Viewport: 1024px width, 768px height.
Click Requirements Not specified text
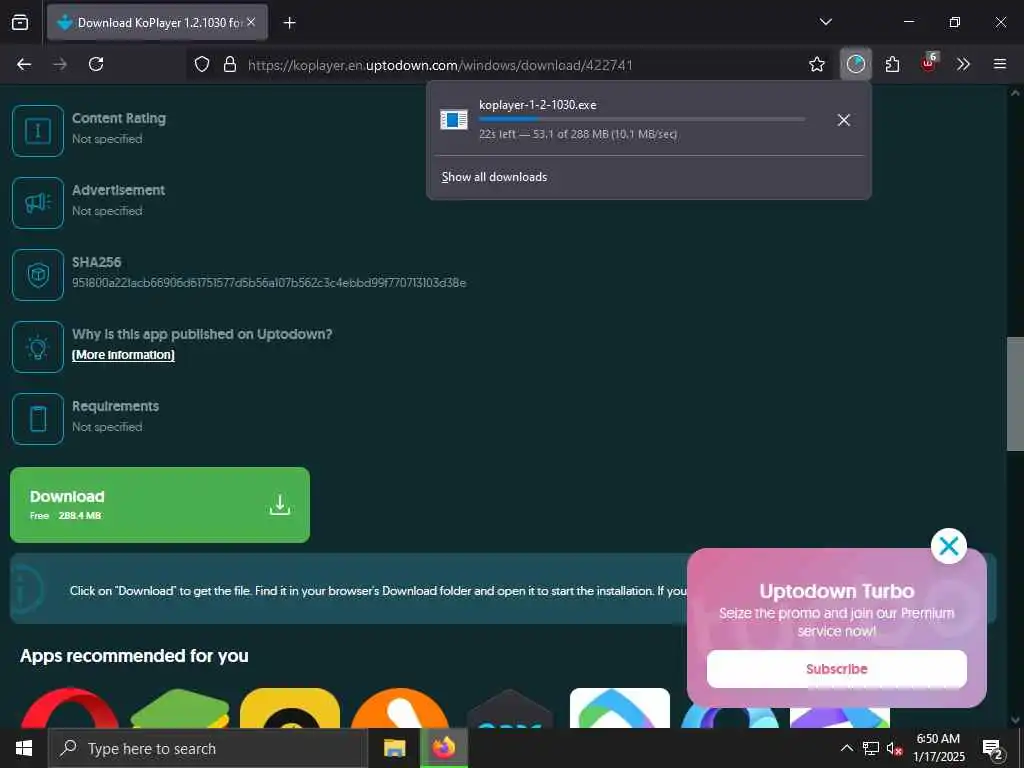click(107, 426)
